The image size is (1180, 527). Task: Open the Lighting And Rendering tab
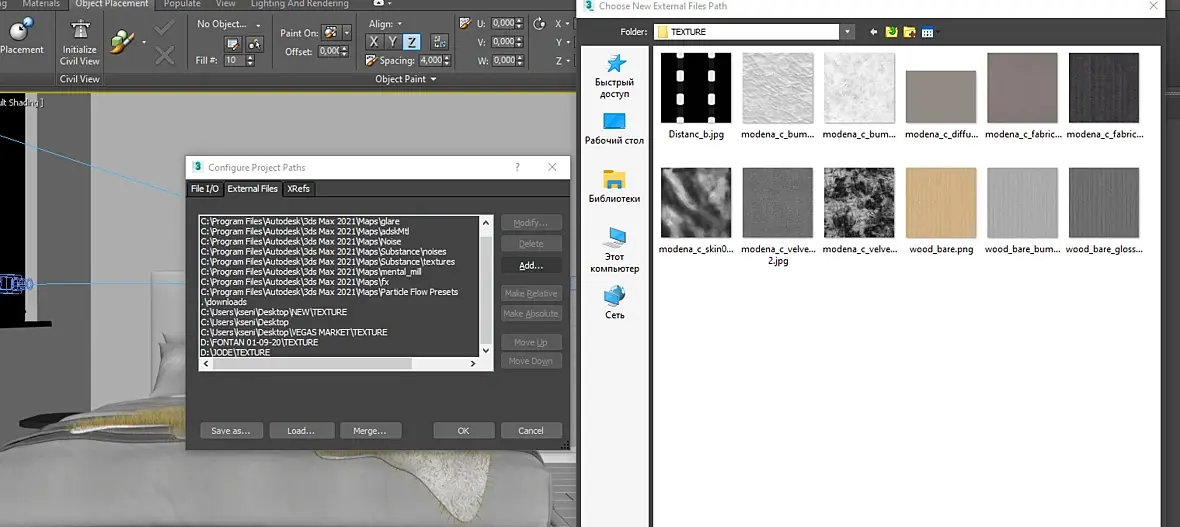(300, 4)
